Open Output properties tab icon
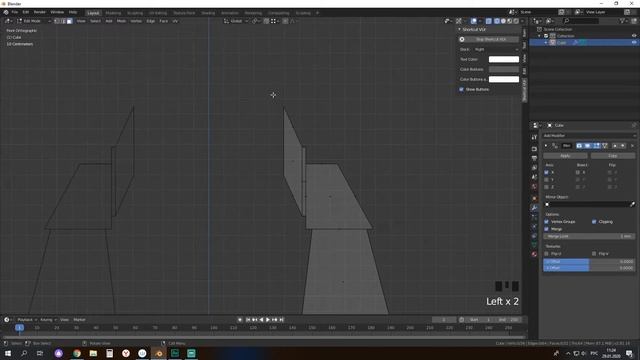640x360 pixels. click(x=534, y=158)
